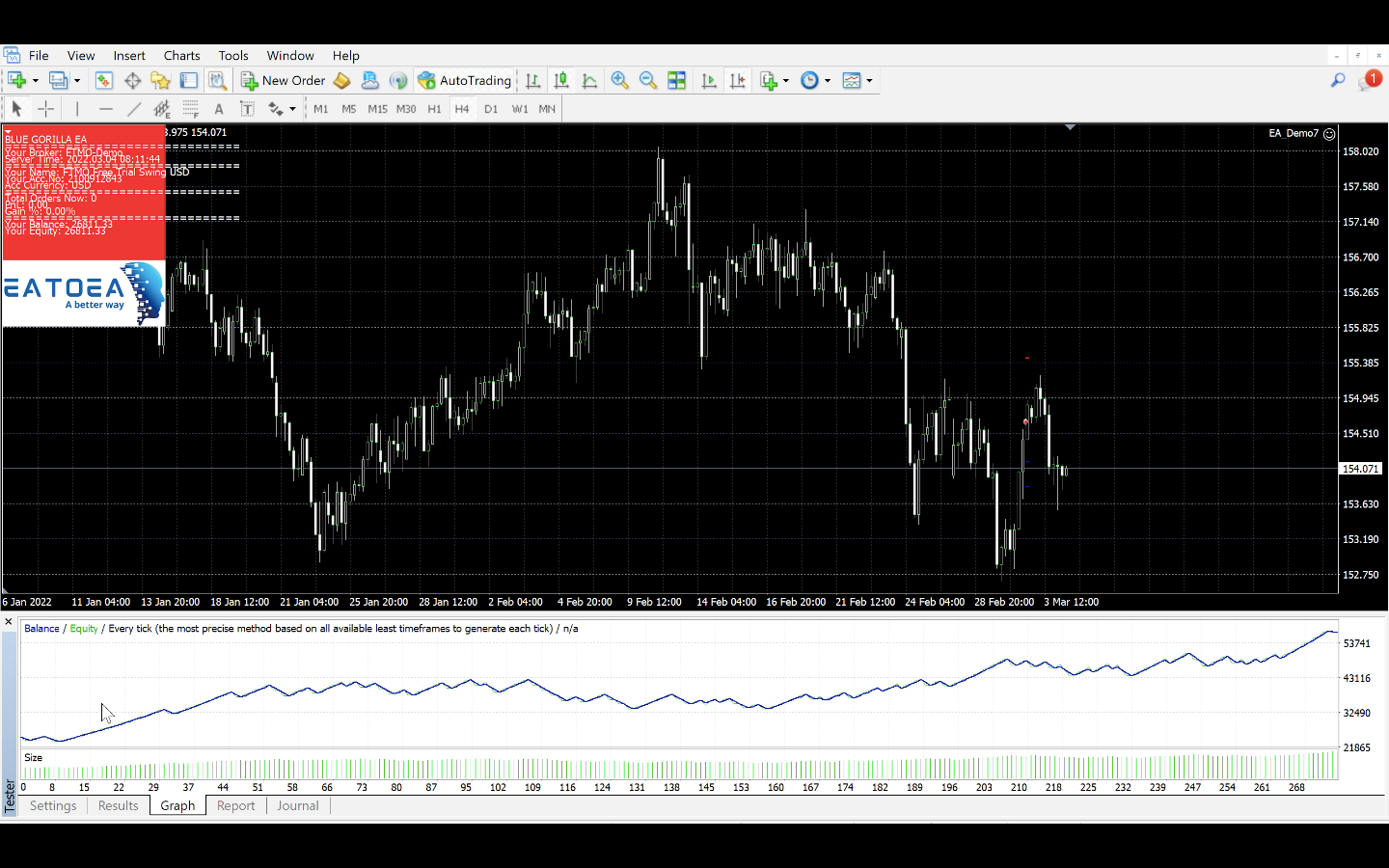Select the Crosshair tool
The image size is (1389, 868).
click(x=45, y=109)
